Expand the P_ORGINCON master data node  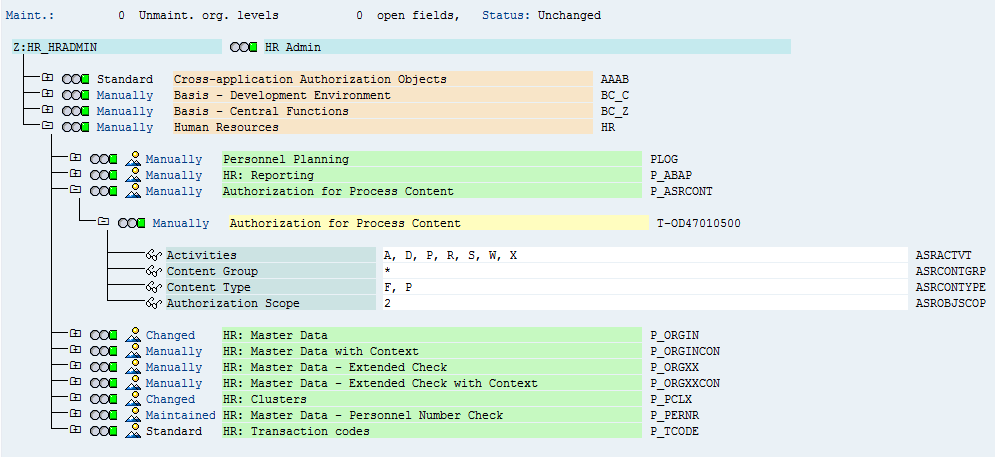tap(75, 349)
